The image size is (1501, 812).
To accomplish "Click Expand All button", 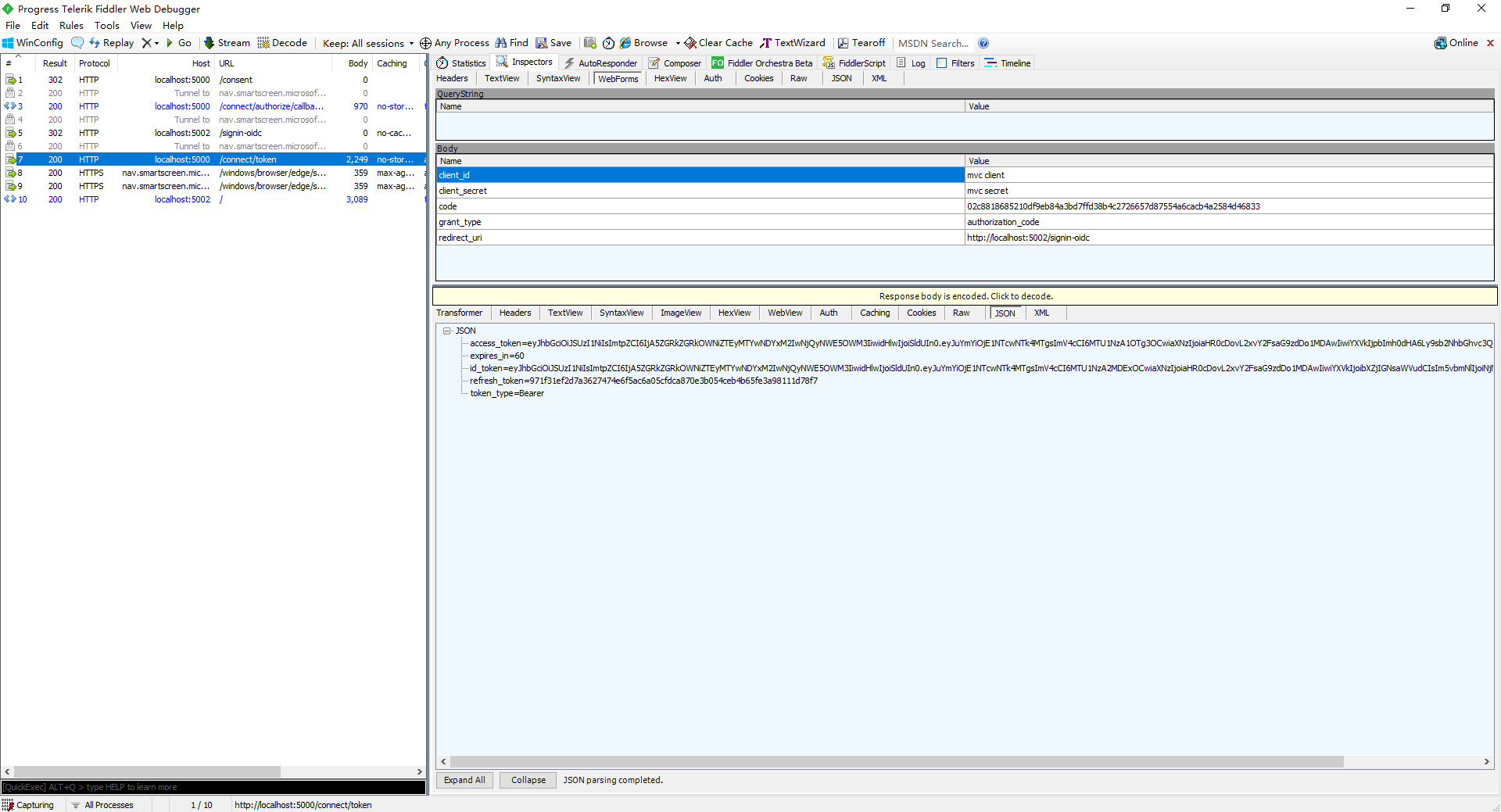I will coord(464,780).
